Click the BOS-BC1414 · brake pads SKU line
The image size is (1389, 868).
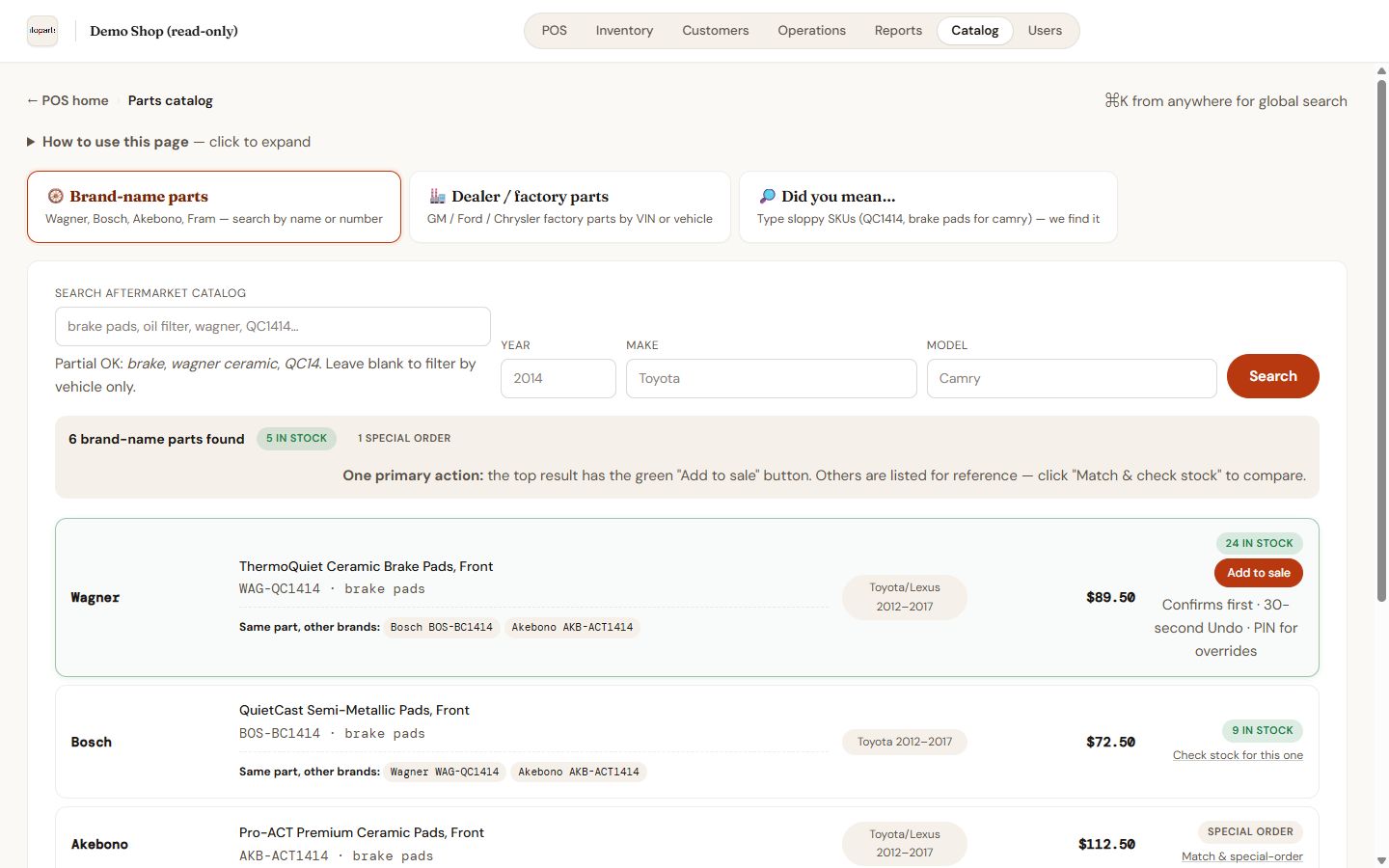coord(332,734)
